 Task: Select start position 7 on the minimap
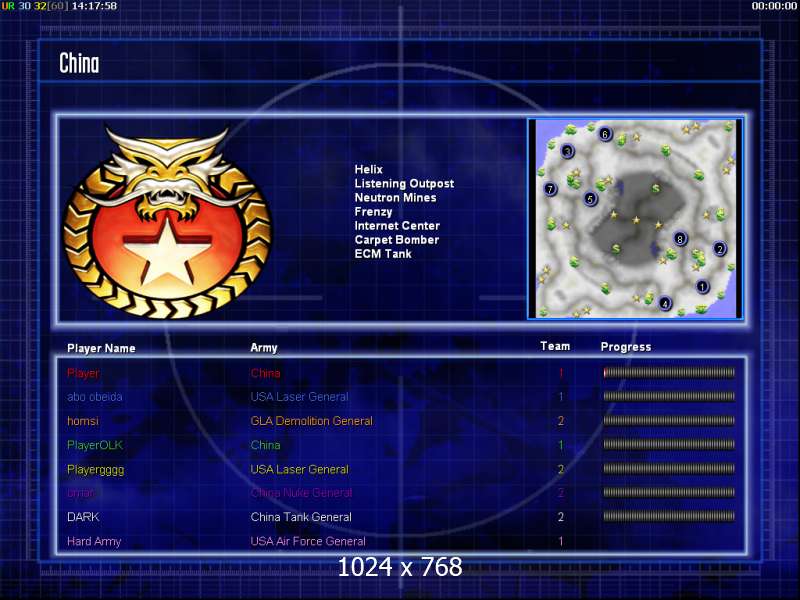click(x=550, y=189)
